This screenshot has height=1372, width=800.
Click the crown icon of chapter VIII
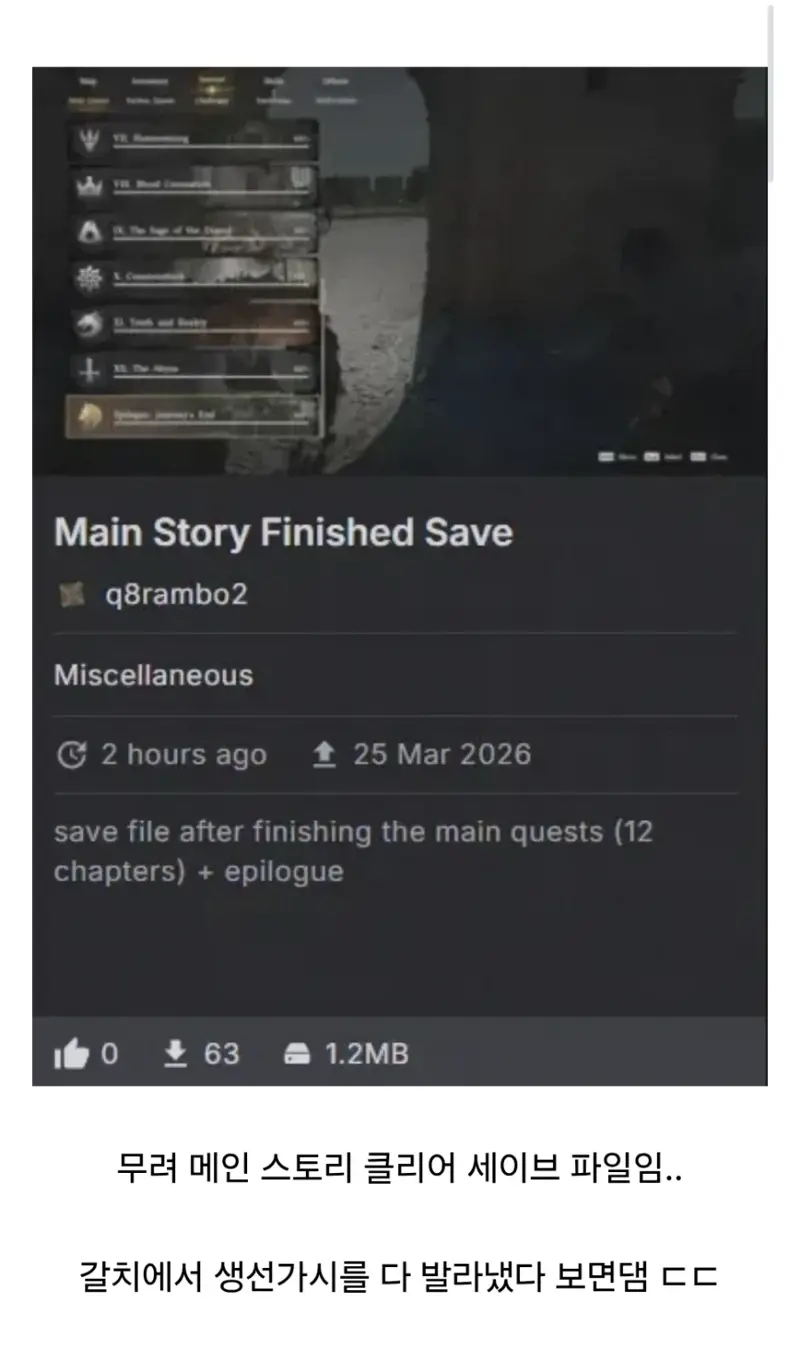pos(90,185)
